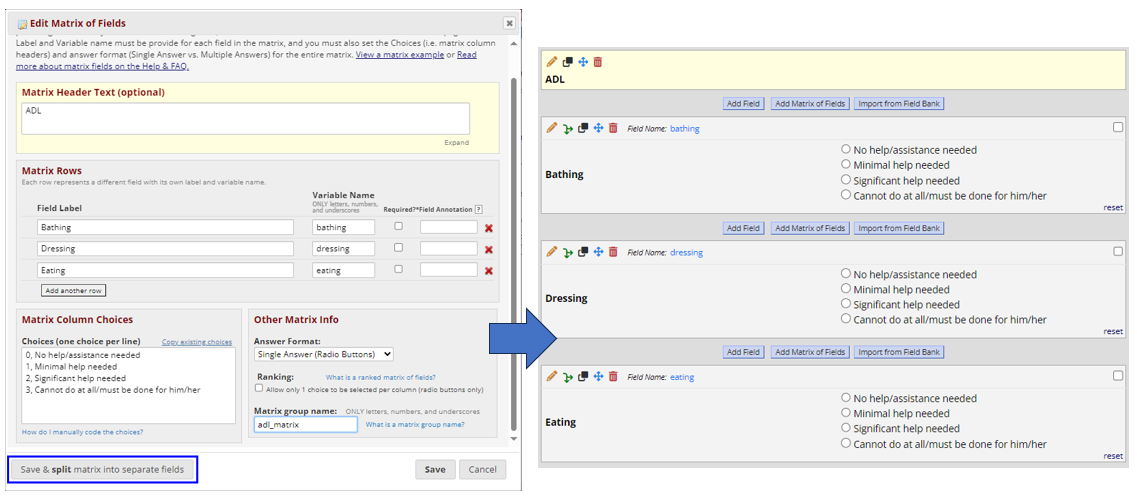Viewport: 1137px width, 496px height.
Task: Remove the Eating matrix row with red X
Action: pos(489,271)
